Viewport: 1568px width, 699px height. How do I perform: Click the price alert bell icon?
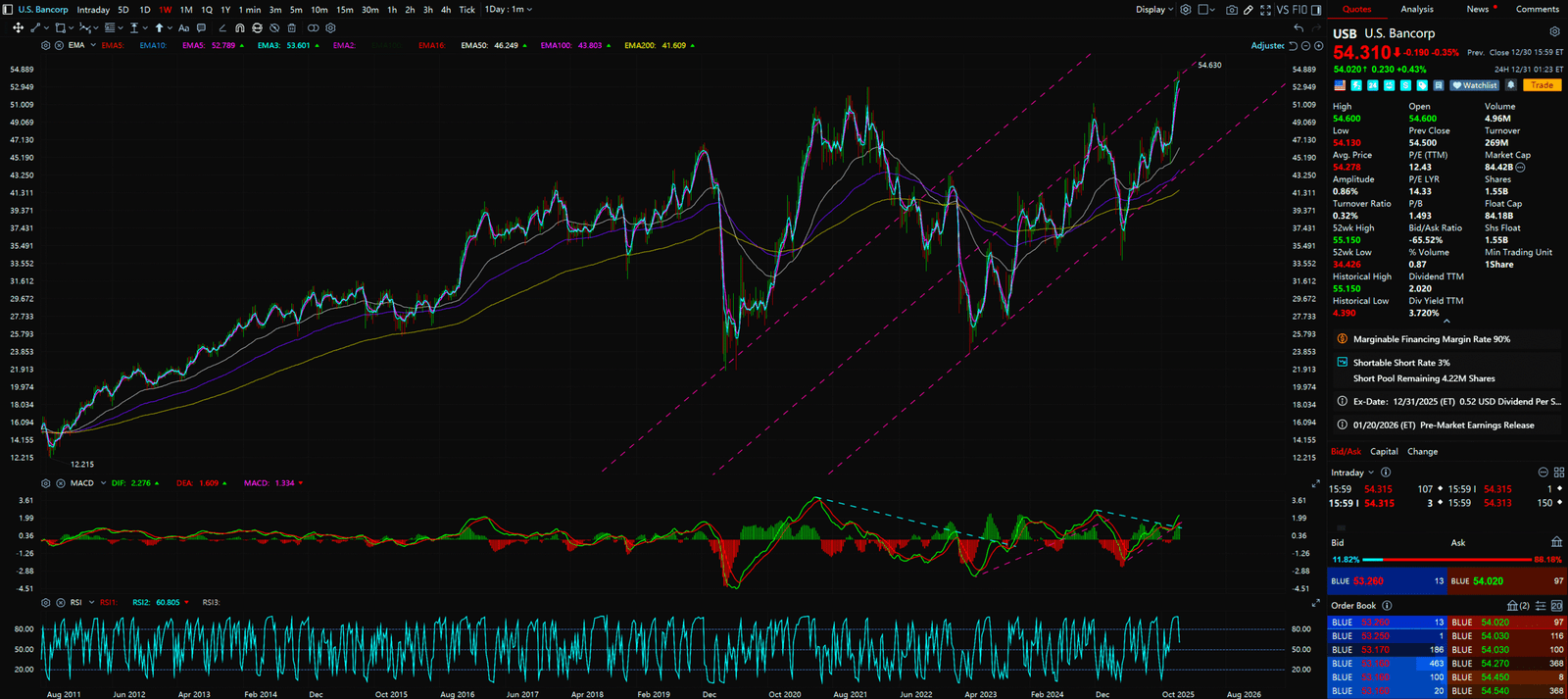click(1511, 85)
